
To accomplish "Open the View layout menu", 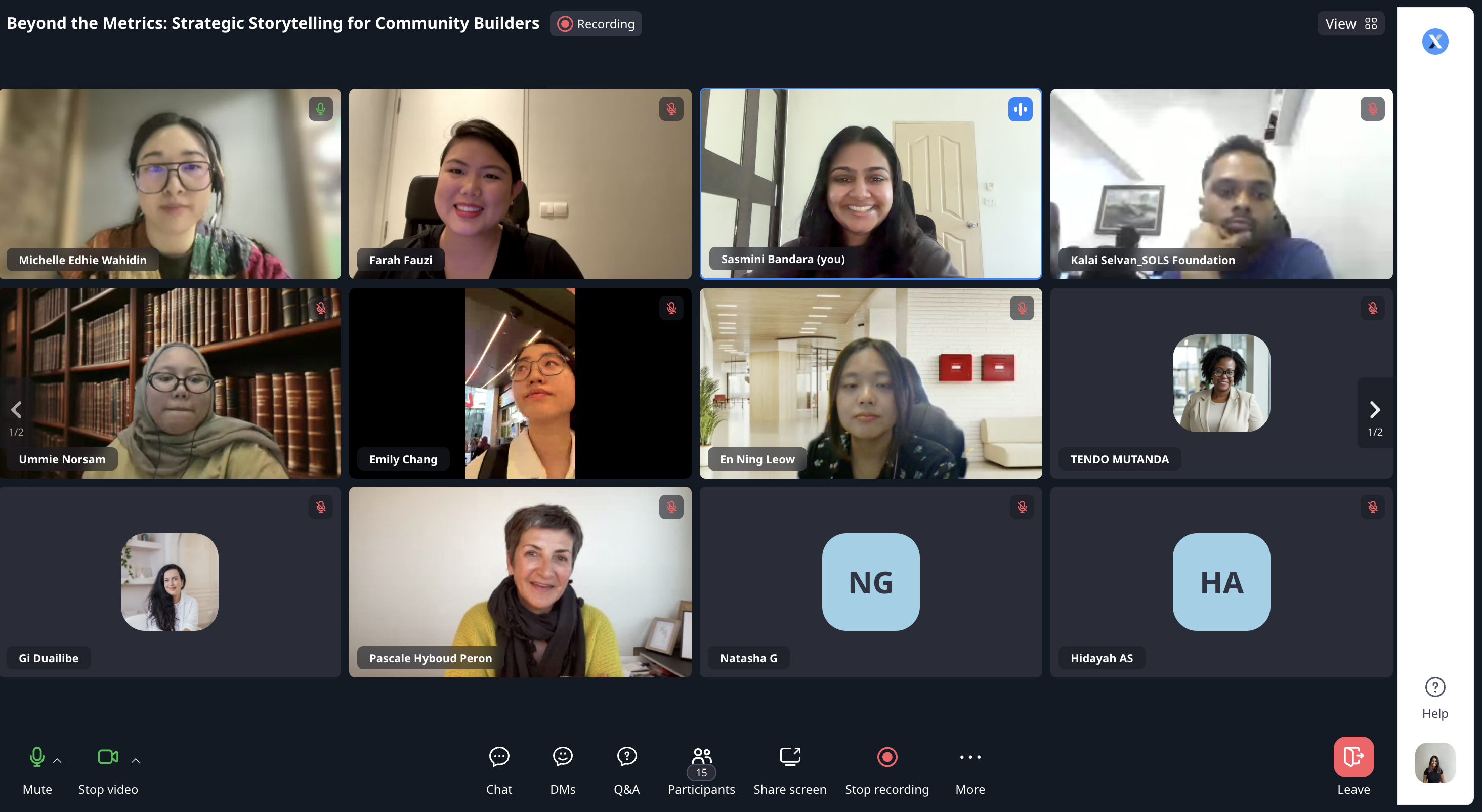I will [x=1349, y=24].
